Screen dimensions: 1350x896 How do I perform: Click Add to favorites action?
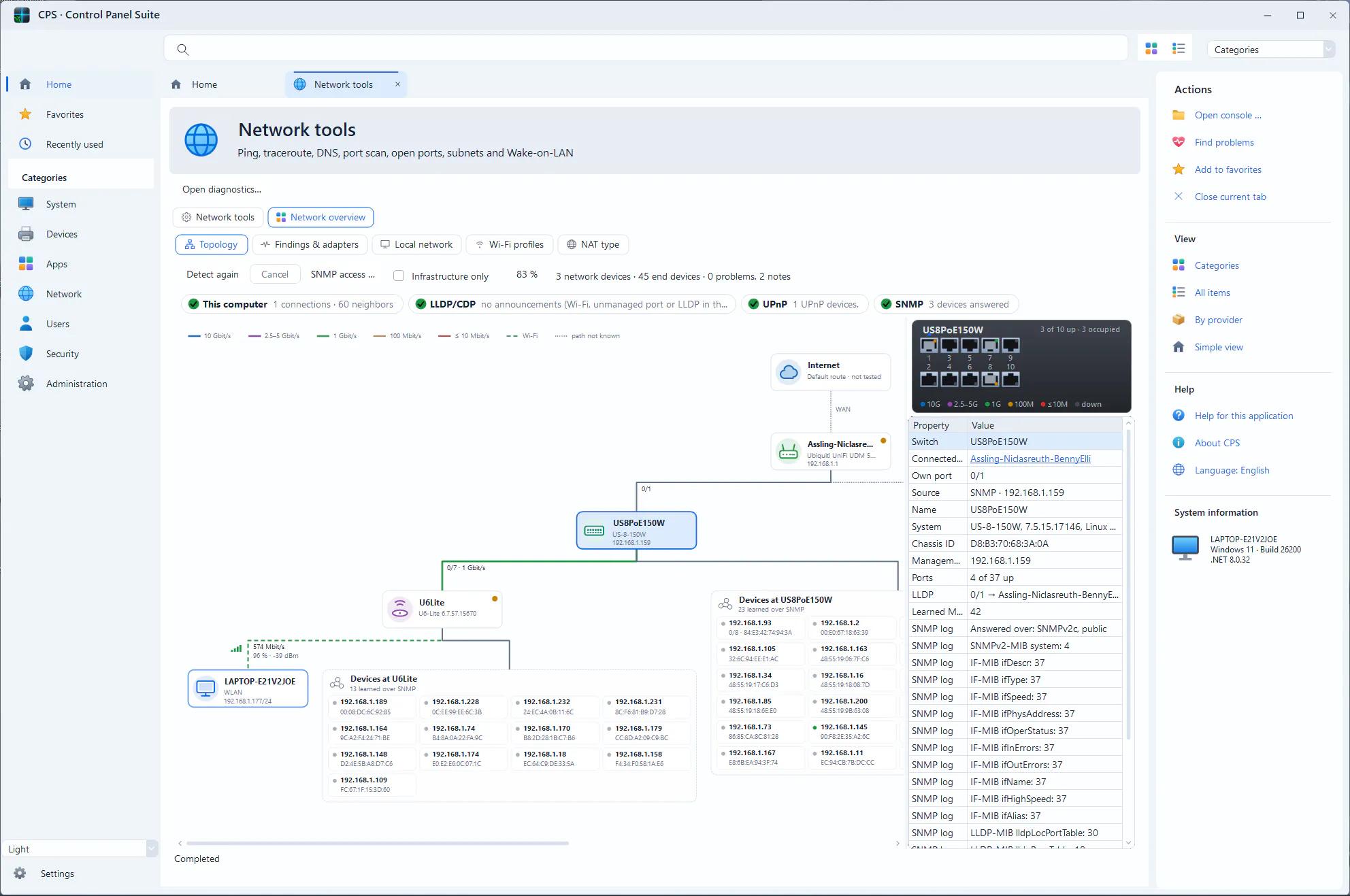[x=1228, y=169]
